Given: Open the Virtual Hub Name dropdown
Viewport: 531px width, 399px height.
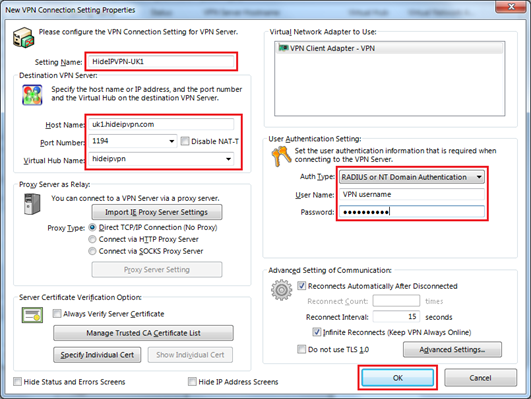Looking at the screenshot, I should tap(229, 159).
